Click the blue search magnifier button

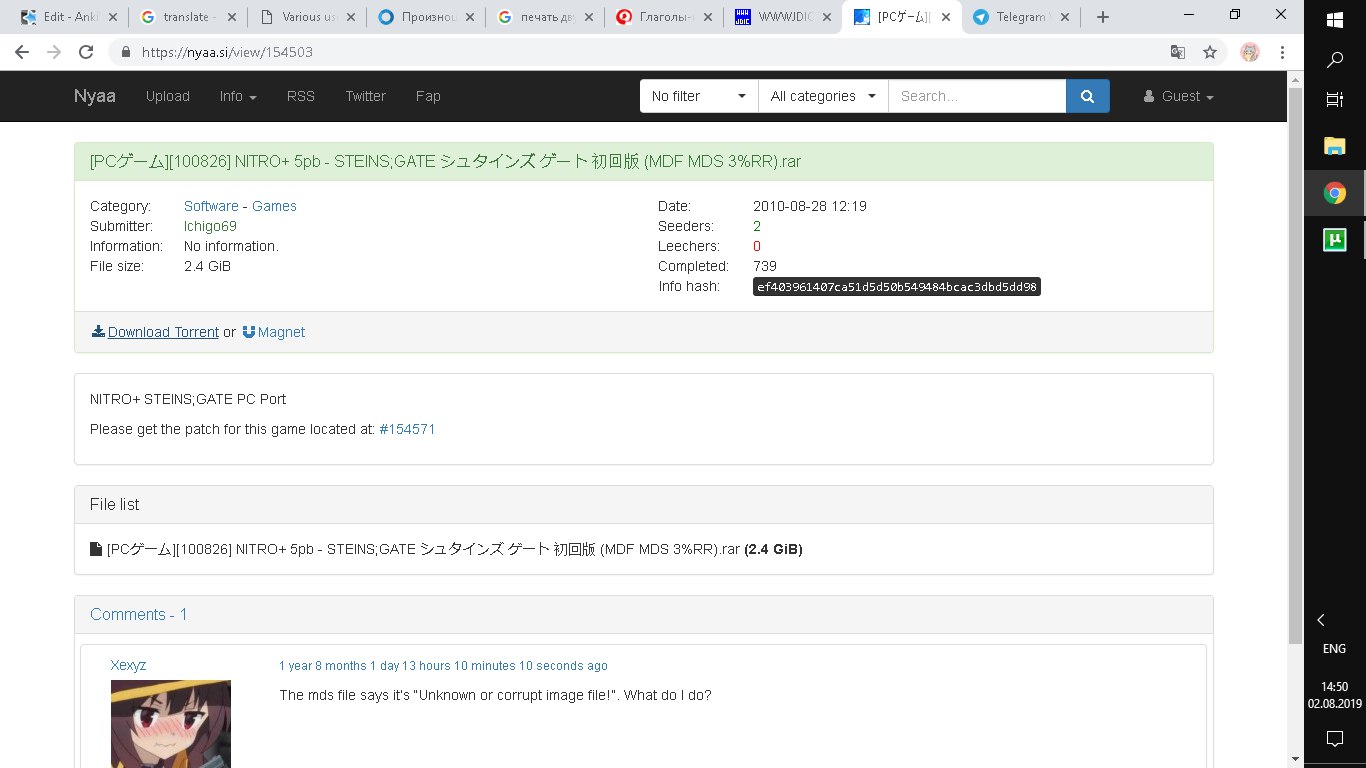(1087, 96)
